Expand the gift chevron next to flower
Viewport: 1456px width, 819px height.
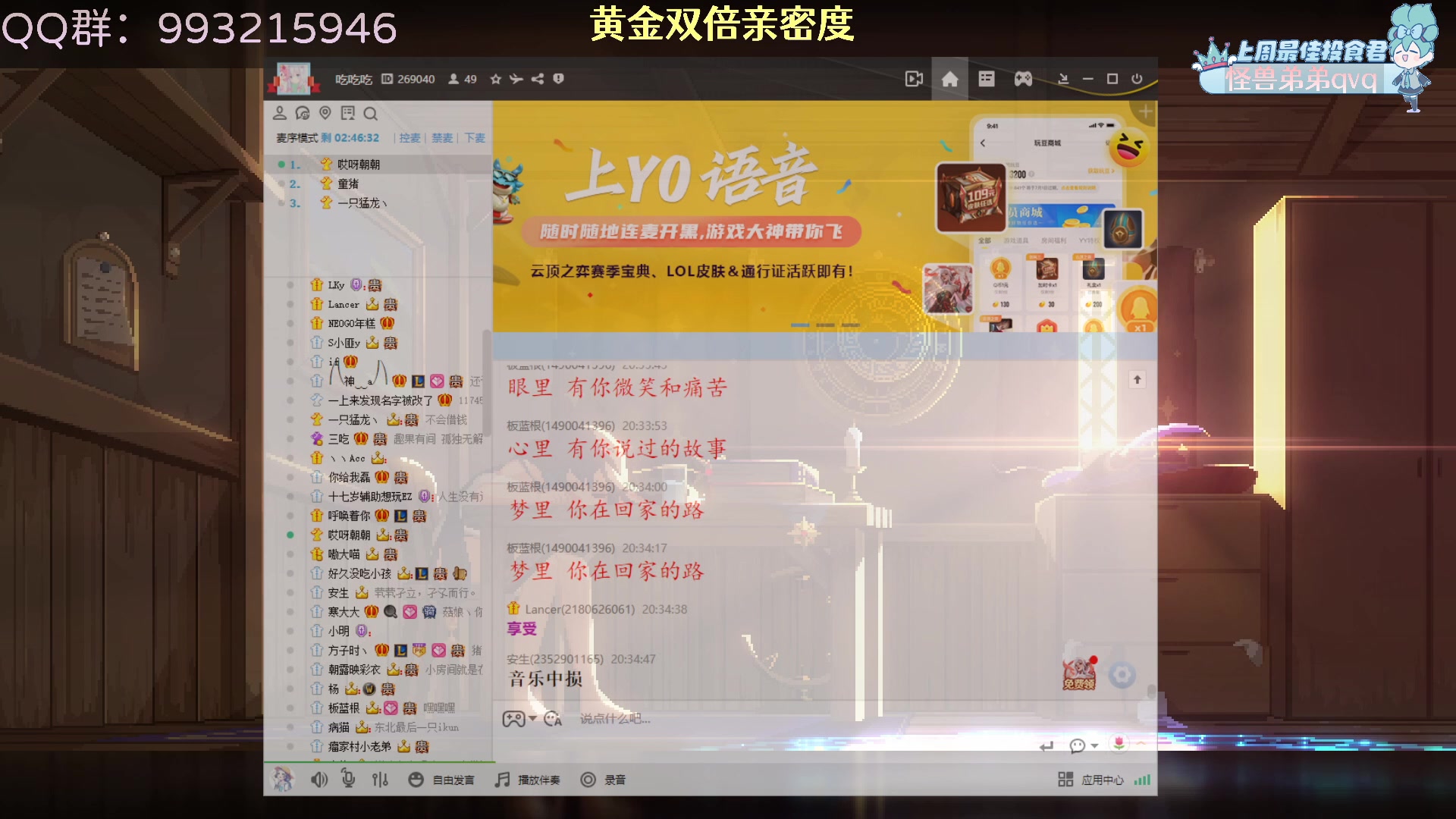pos(1141,743)
